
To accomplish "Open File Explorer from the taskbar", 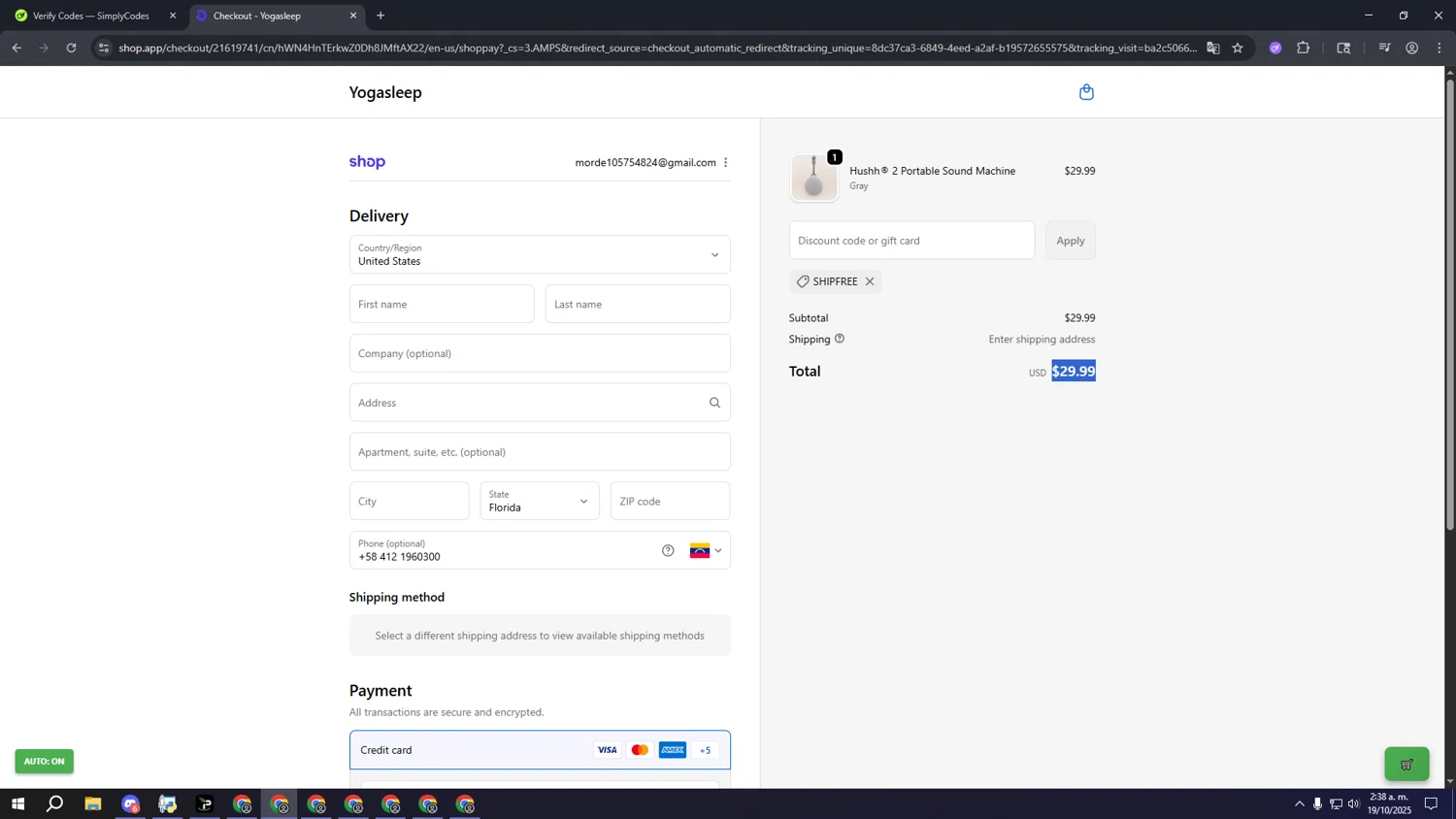I will coord(93,803).
